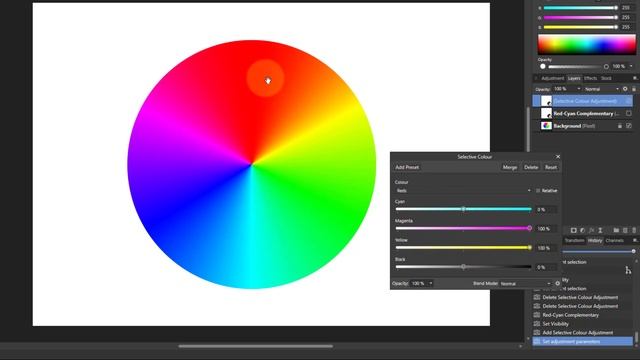Select 'Red-Cyan Complementary' history entry
This screenshot has height=360, width=640.
coord(583,315)
